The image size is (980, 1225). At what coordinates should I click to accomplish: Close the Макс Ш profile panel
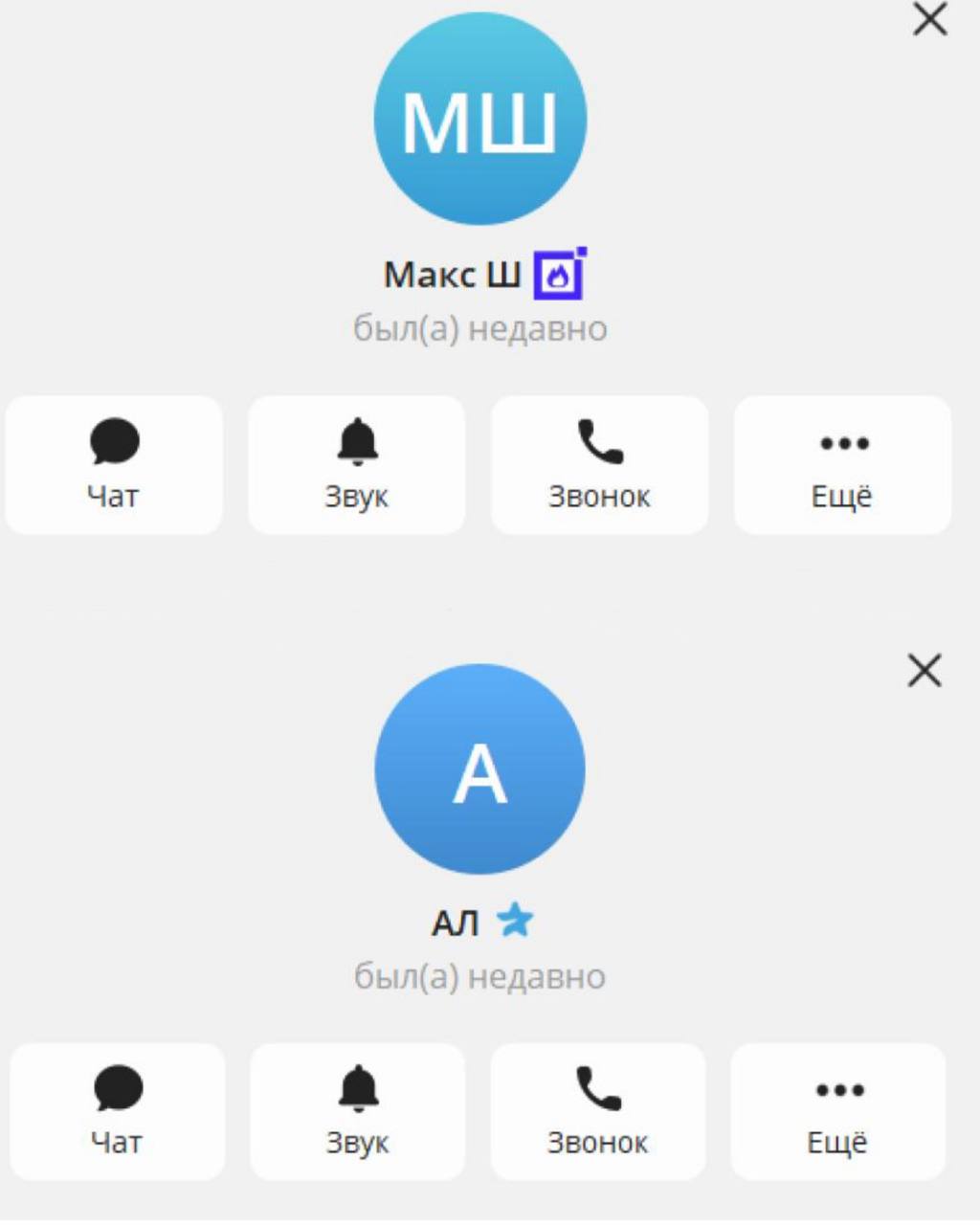[x=930, y=18]
